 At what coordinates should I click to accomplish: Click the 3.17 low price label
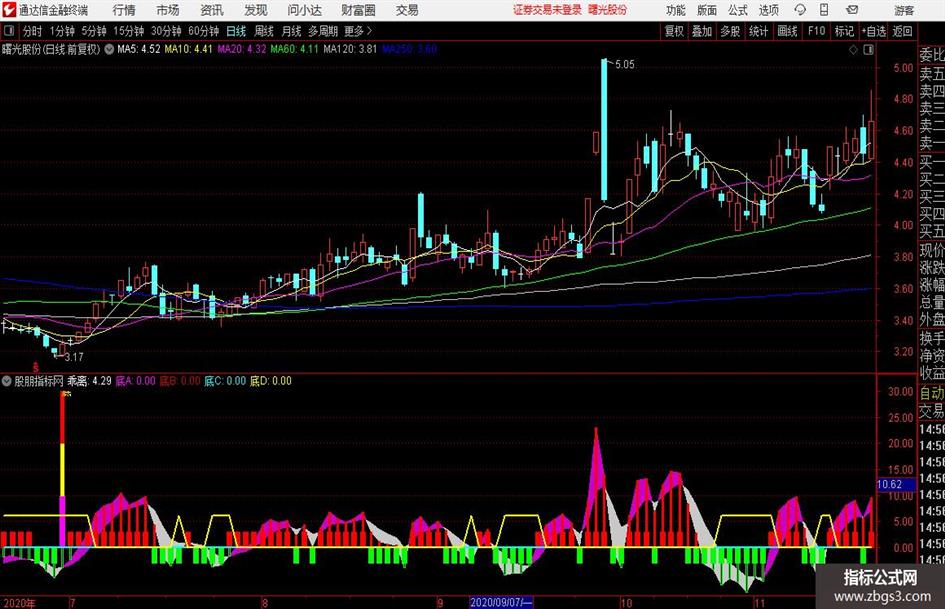74,357
